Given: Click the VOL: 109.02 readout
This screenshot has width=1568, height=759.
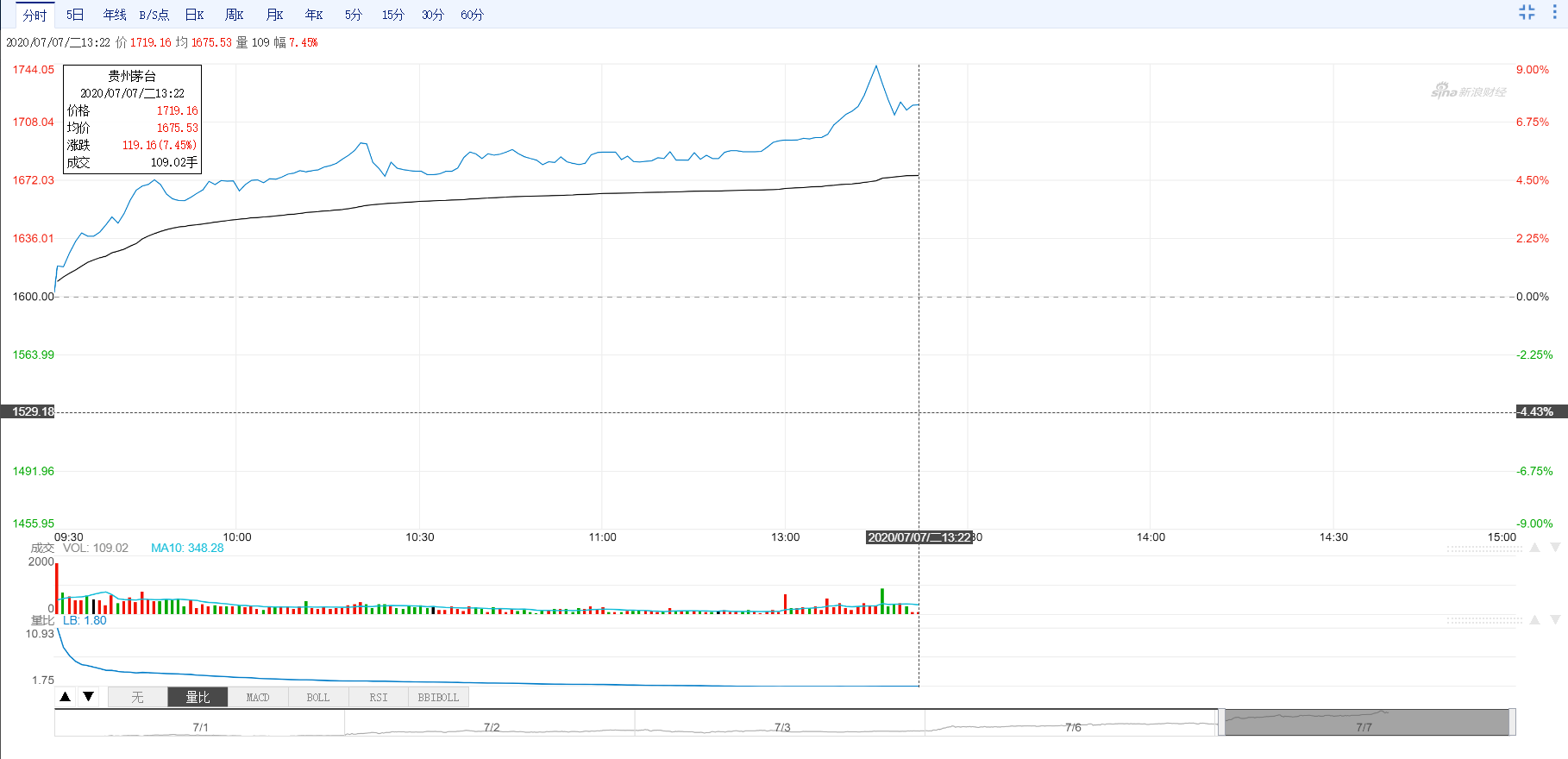Looking at the screenshot, I should tap(96, 548).
